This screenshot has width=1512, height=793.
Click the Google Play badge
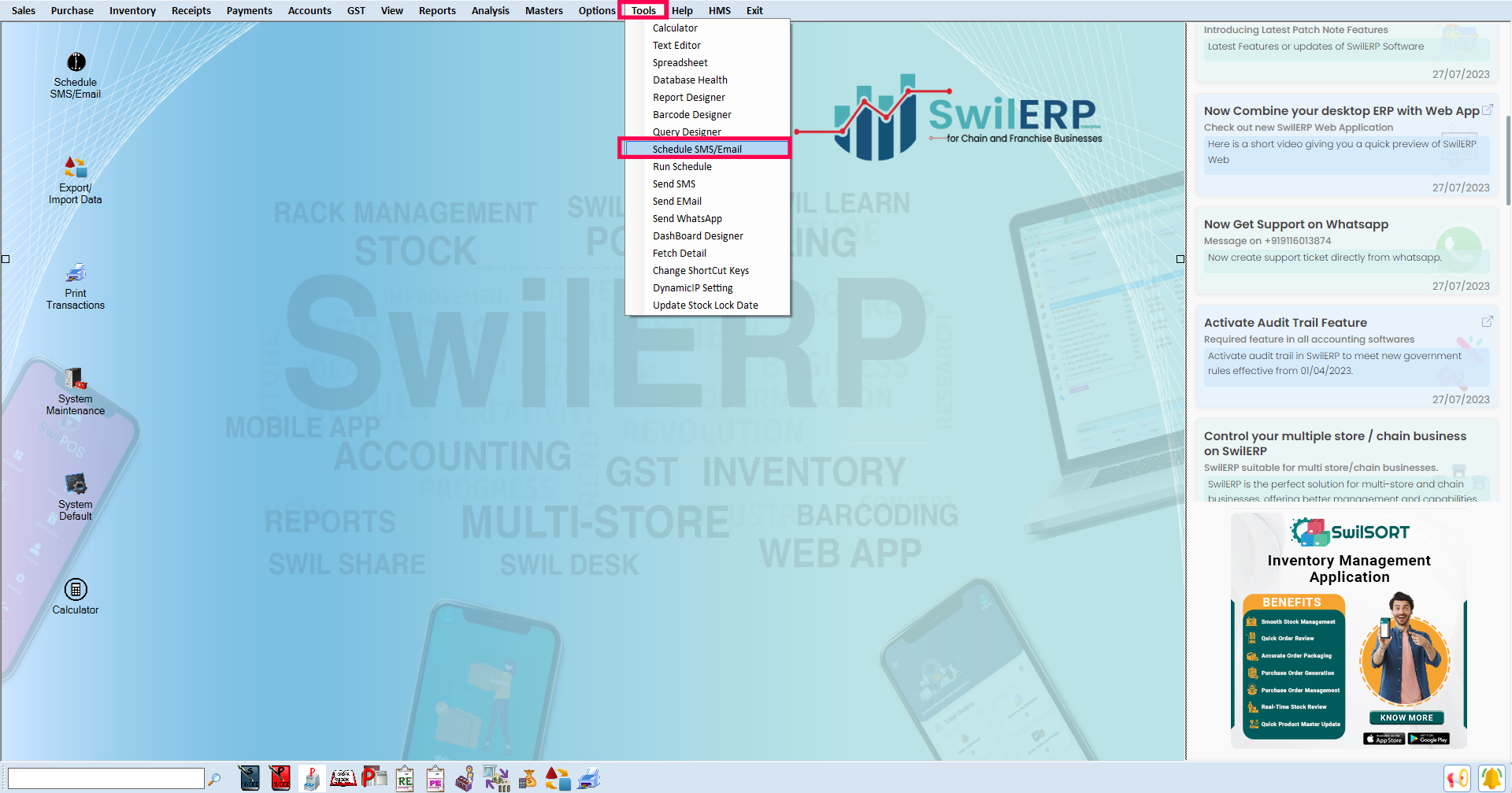pyautogui.click(x=1429, y=739)
